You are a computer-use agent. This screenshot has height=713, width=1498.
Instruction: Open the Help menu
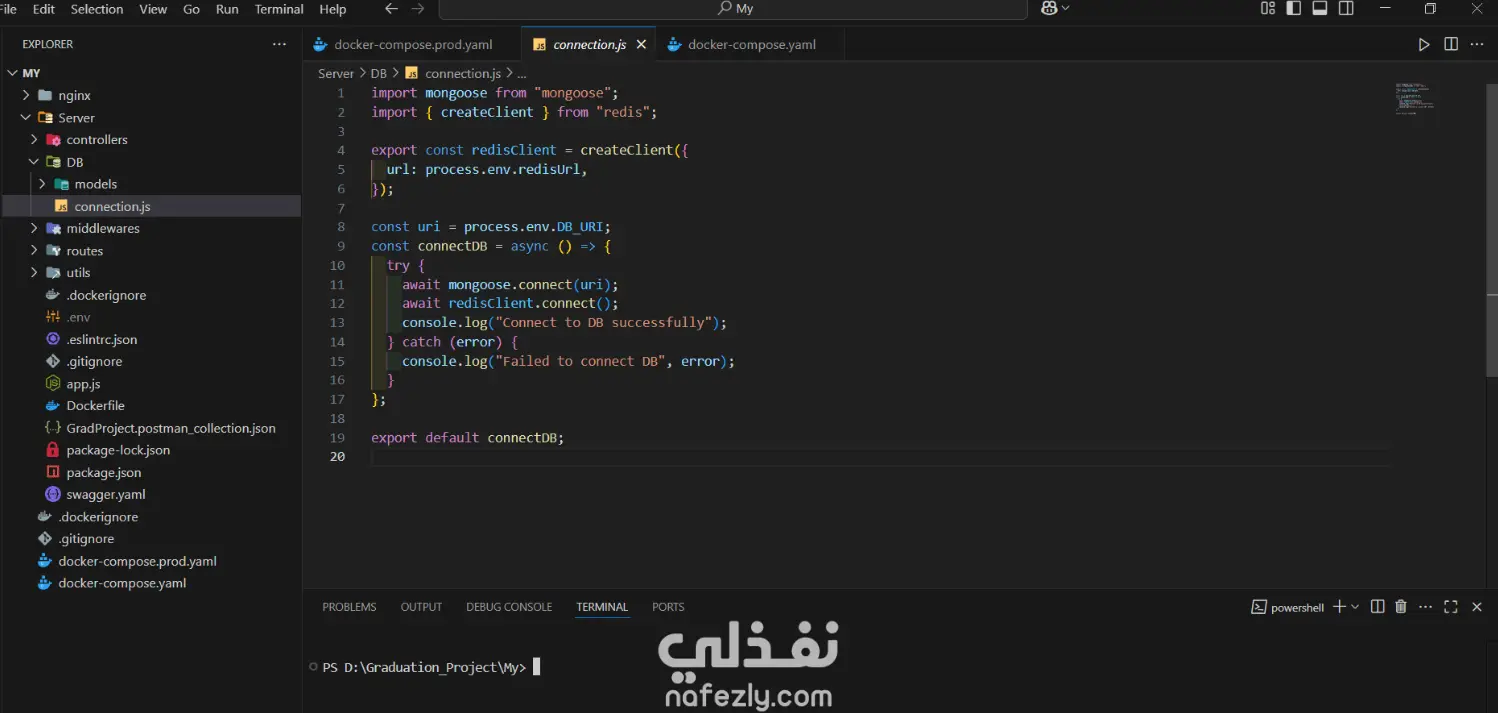click(333, 9)
